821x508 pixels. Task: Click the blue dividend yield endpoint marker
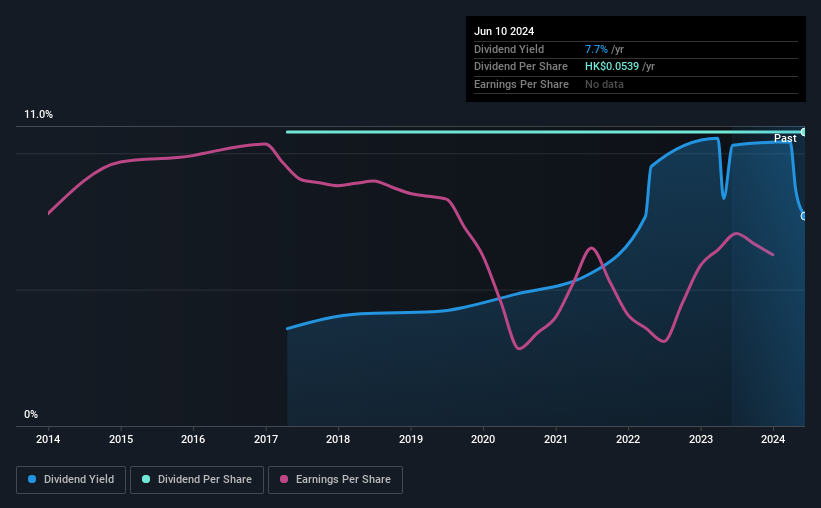pos(803,216)
